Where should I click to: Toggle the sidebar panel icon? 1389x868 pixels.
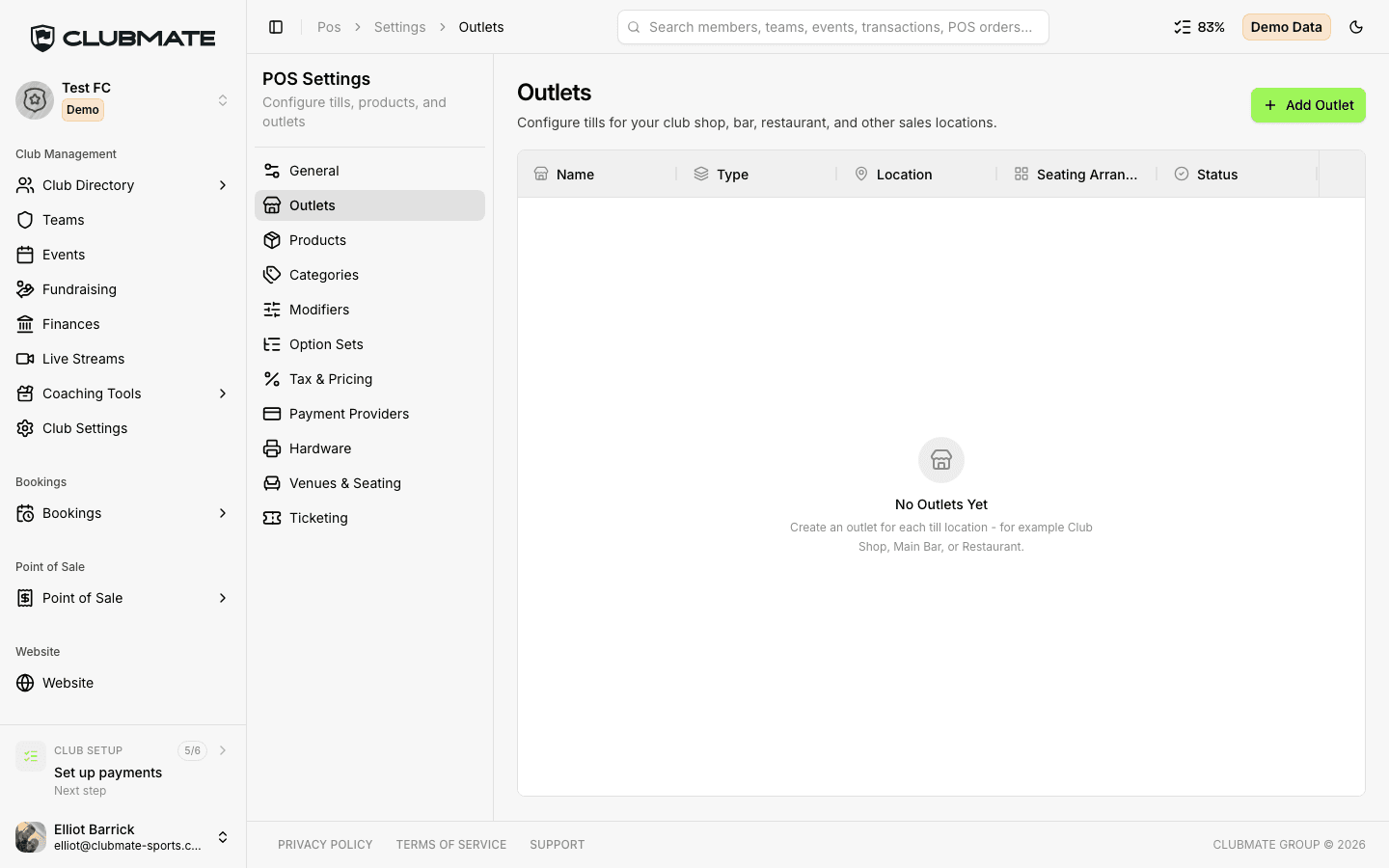276,27
